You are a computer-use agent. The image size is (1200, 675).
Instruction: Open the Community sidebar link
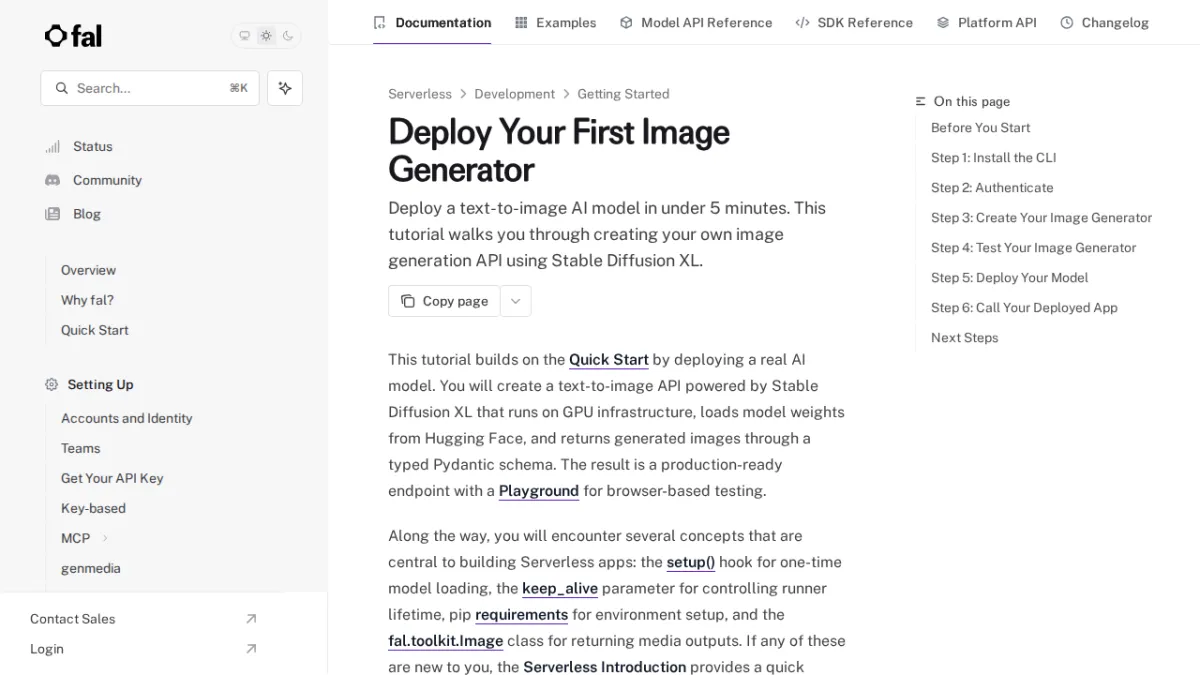point(107,180)
